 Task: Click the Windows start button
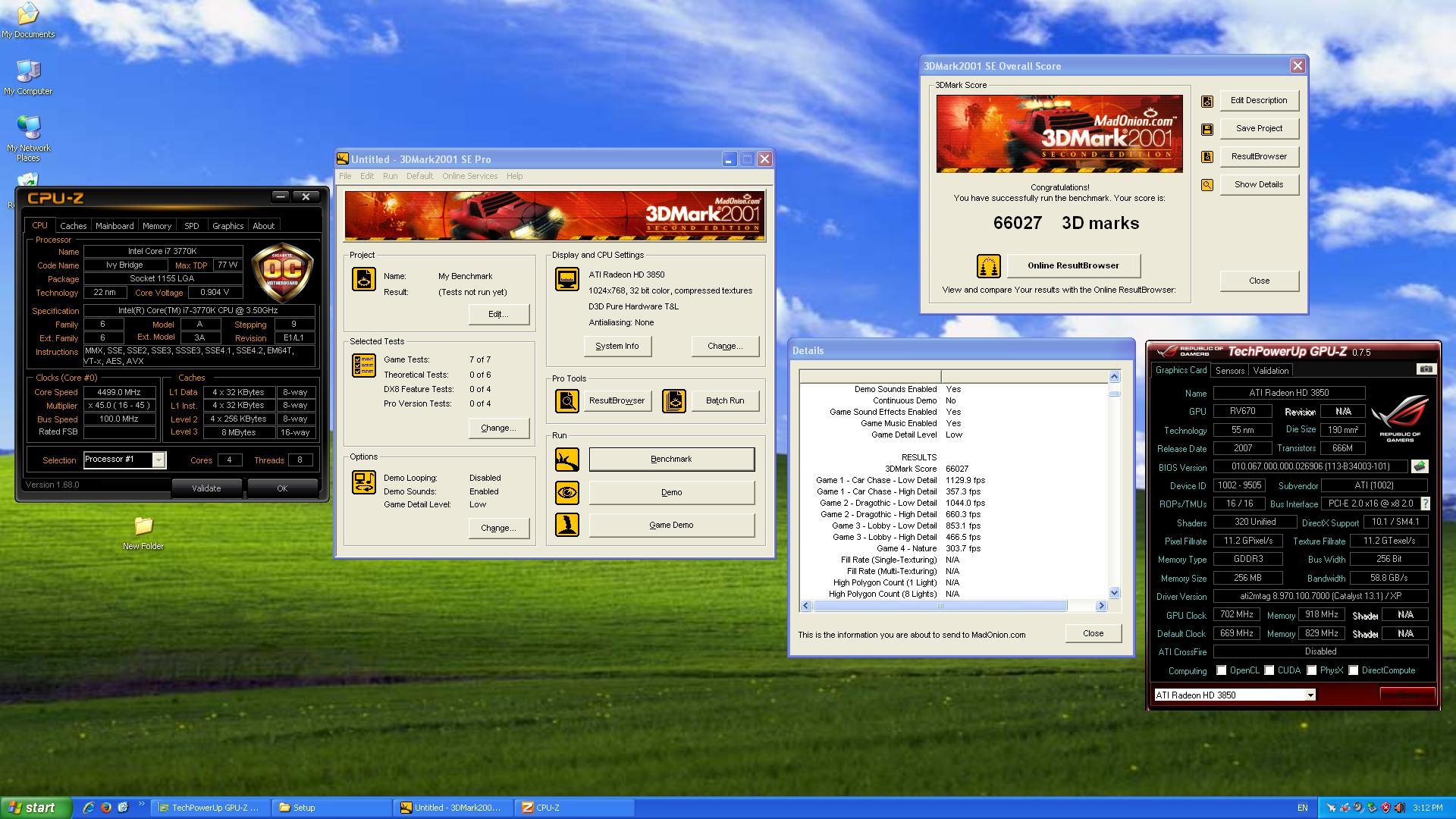click(x=36, y=808)
